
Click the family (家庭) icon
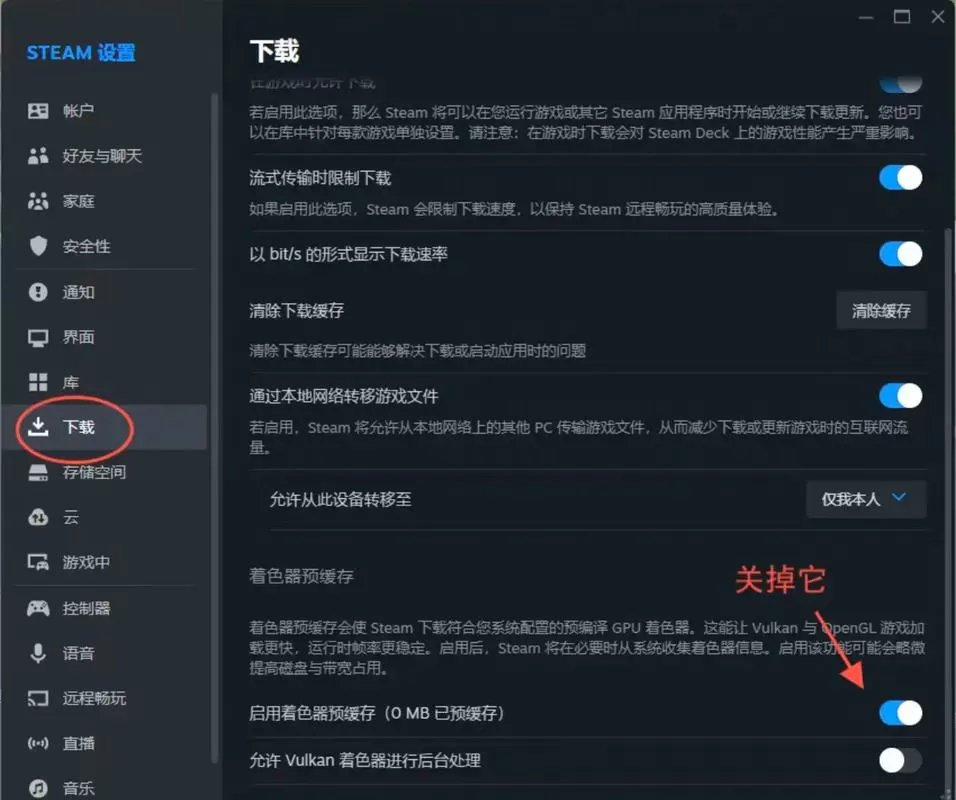click(38, 201)
